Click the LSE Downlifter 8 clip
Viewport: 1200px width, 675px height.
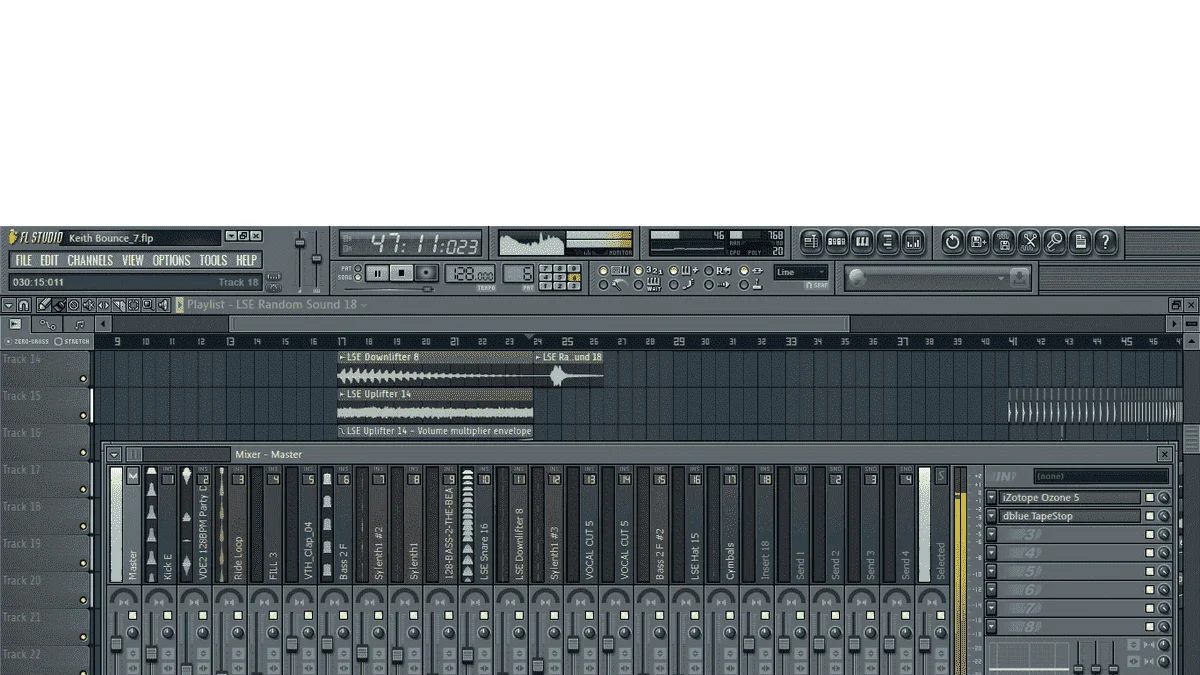coord(436,369)
